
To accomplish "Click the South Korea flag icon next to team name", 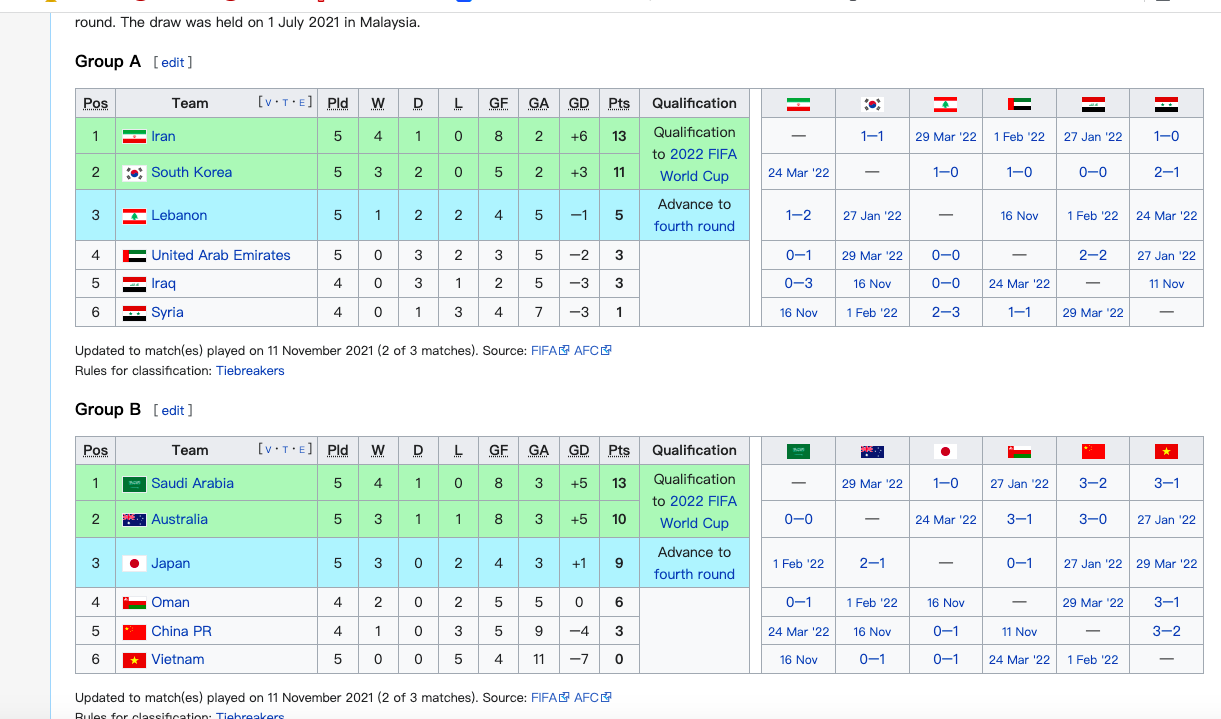I will (x=134, y=171).
